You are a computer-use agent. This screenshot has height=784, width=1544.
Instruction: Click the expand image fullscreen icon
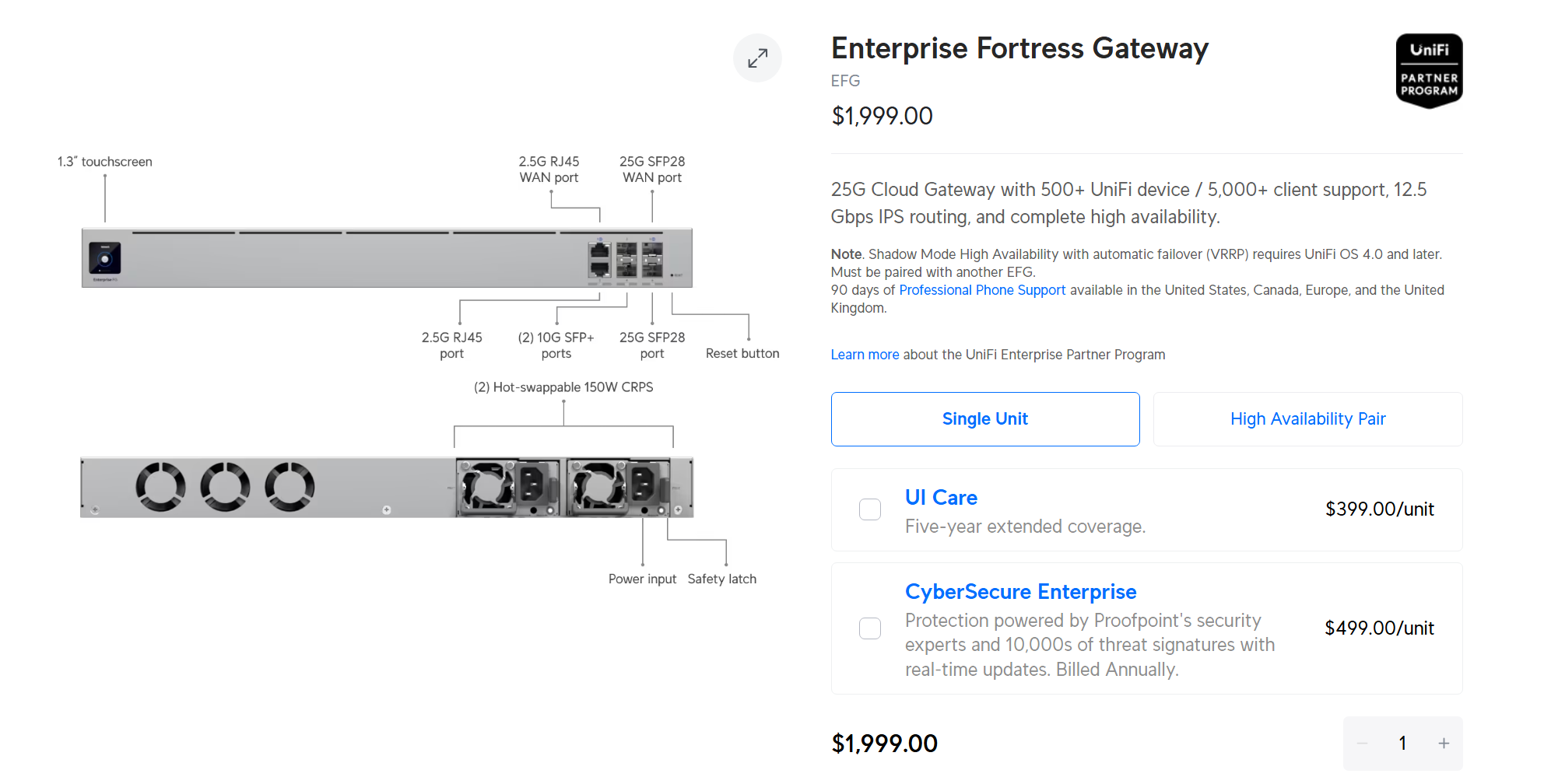coord(757,58)
